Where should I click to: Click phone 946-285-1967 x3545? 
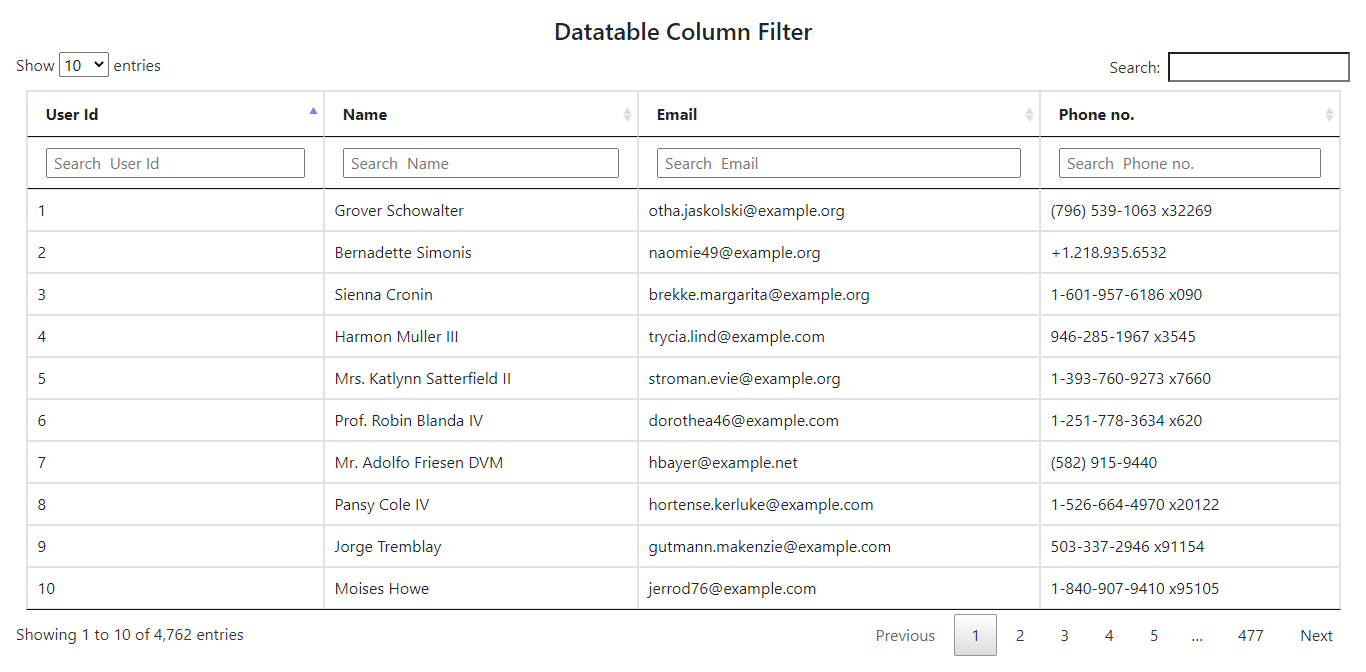[1123, 337]
